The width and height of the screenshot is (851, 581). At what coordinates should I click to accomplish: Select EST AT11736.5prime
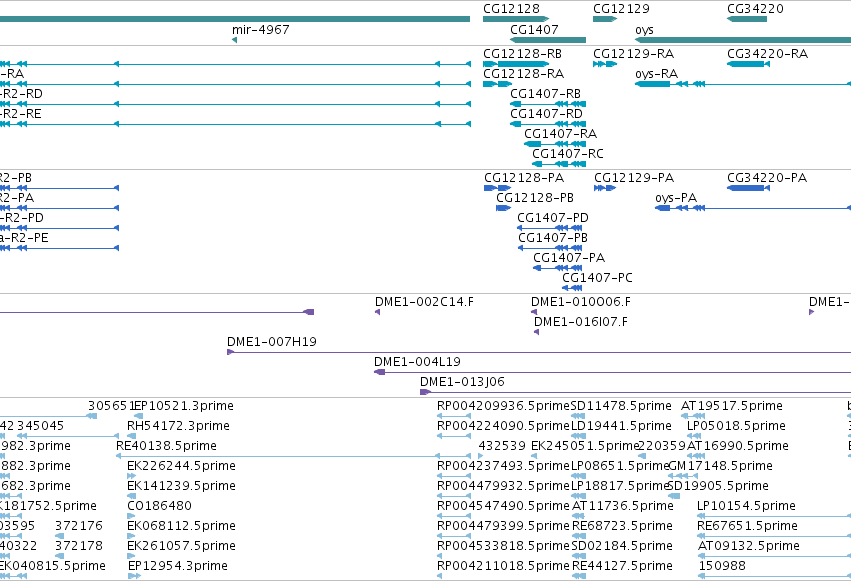click(623, 506)
